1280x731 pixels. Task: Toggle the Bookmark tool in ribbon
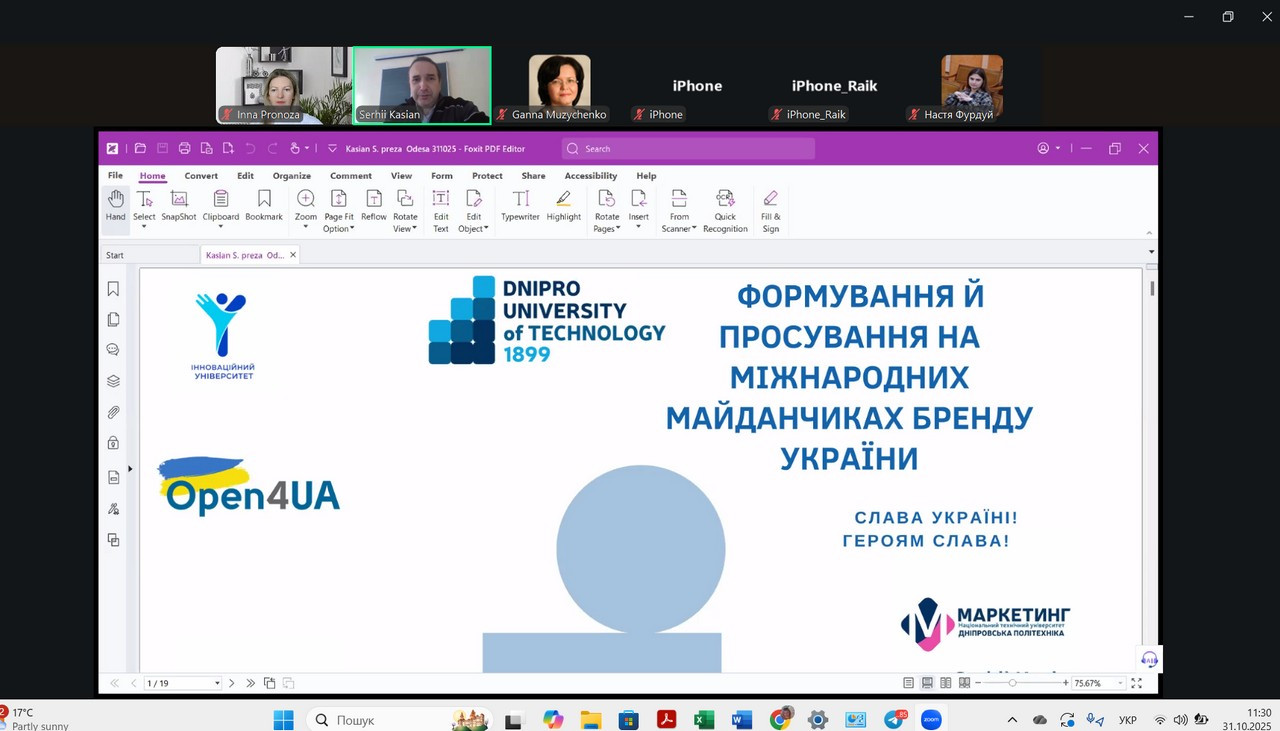point(264,205)
